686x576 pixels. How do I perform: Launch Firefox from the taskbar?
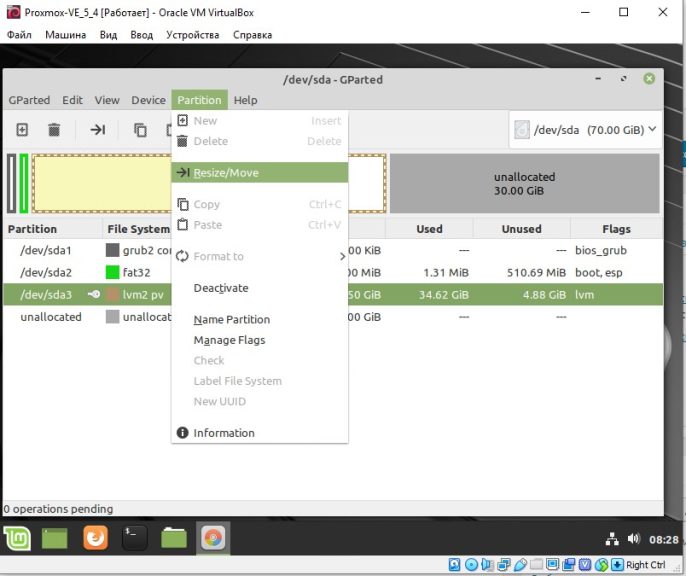(95, 538)
